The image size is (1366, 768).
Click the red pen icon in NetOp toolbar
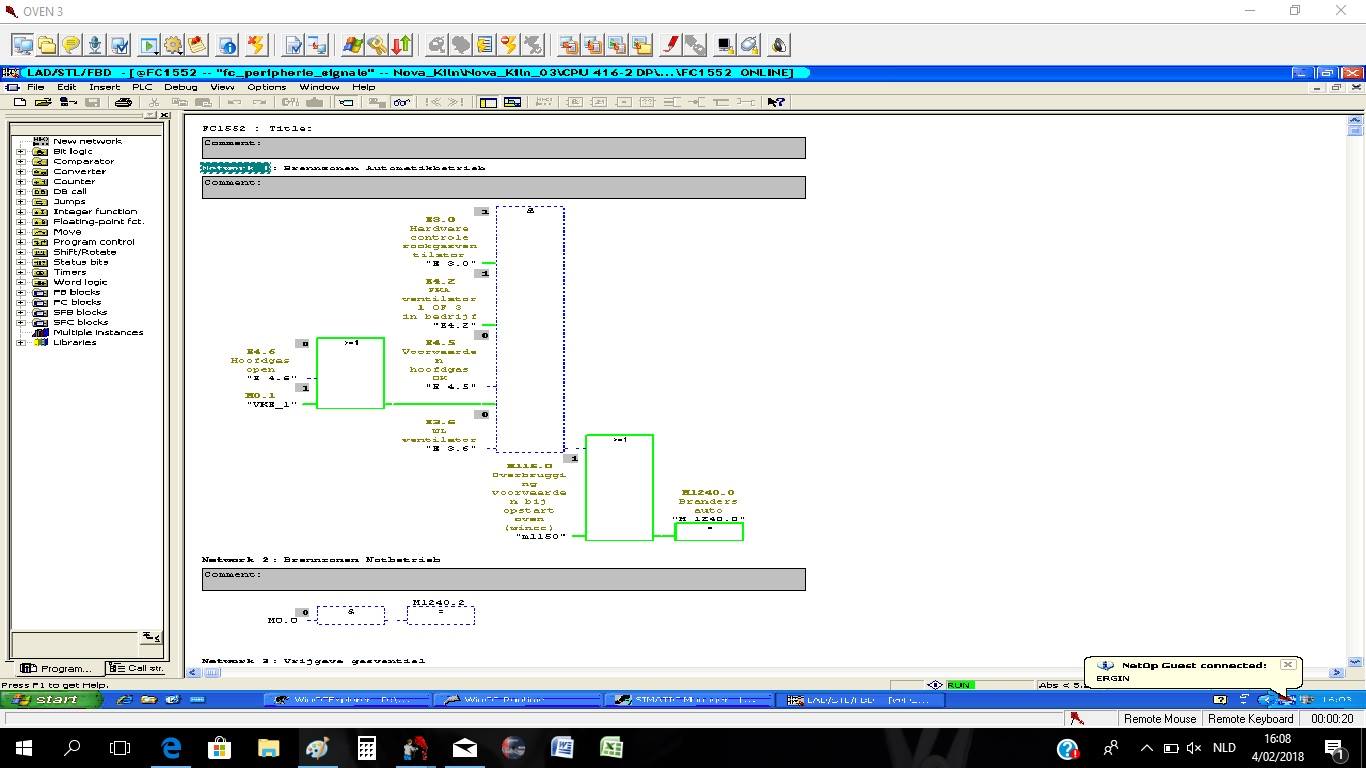(671, 45)
